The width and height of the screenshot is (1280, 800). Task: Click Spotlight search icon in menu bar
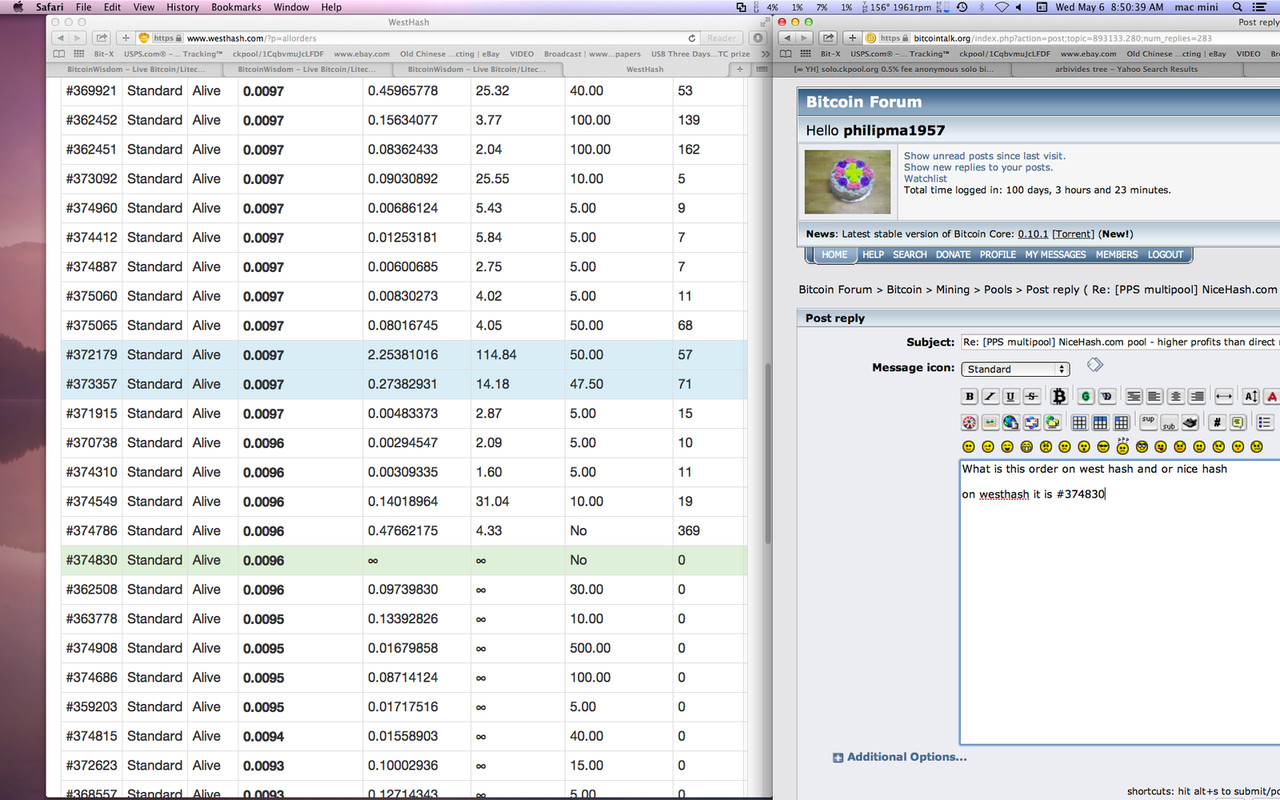click(1238, 7)
